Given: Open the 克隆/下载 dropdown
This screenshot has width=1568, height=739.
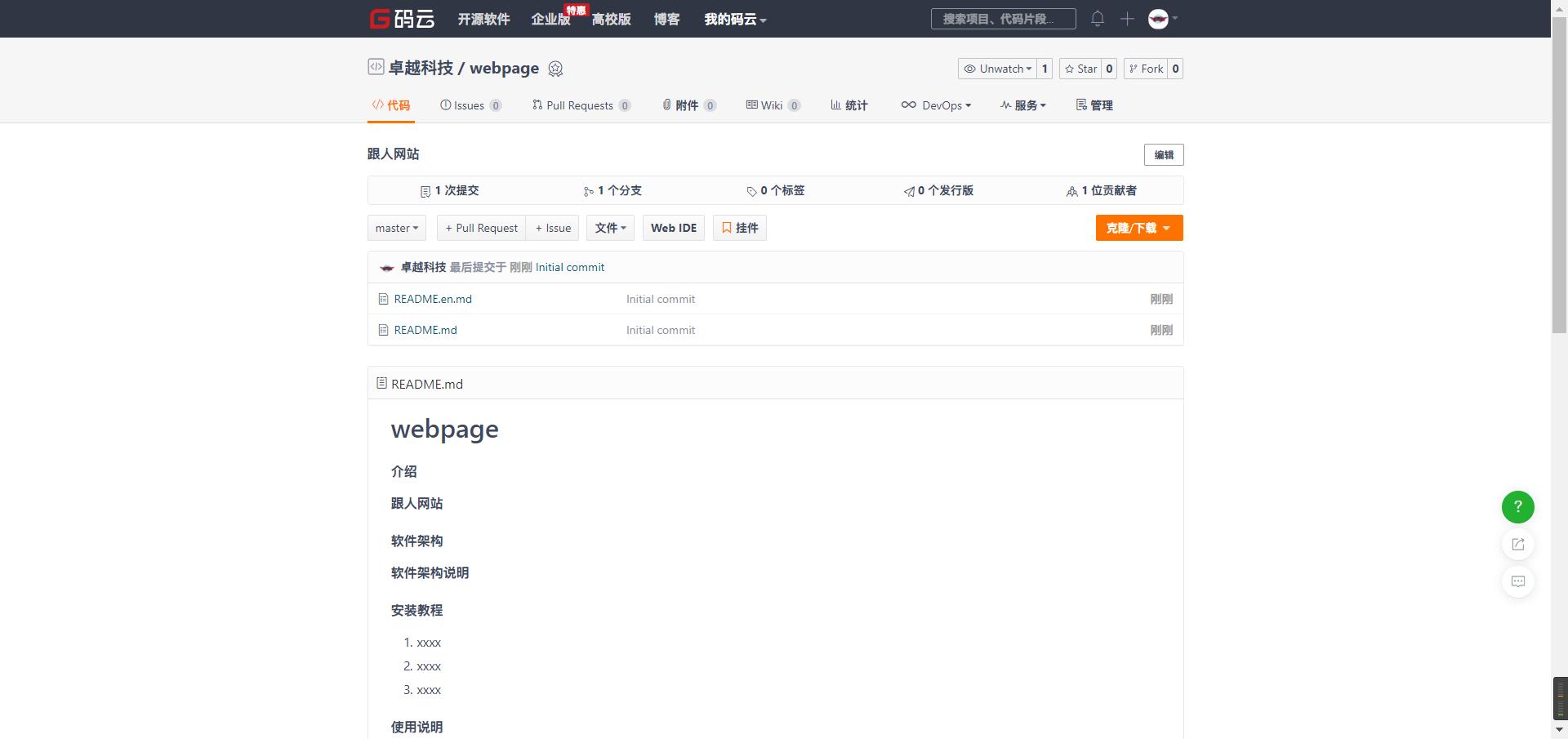Looking at the screenshot, I should click(1138, 228).
